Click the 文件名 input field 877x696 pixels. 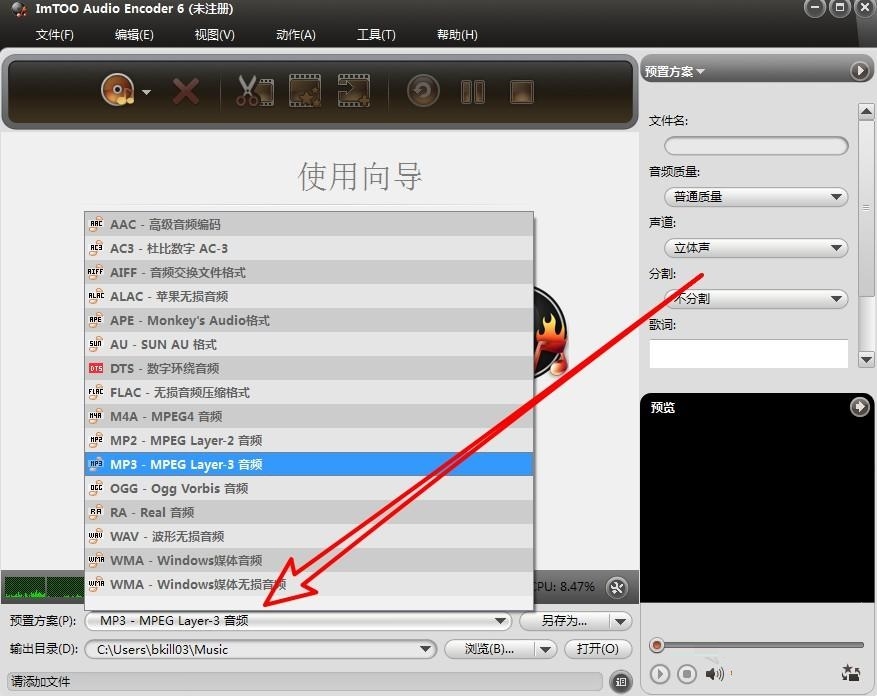point(756,146)
